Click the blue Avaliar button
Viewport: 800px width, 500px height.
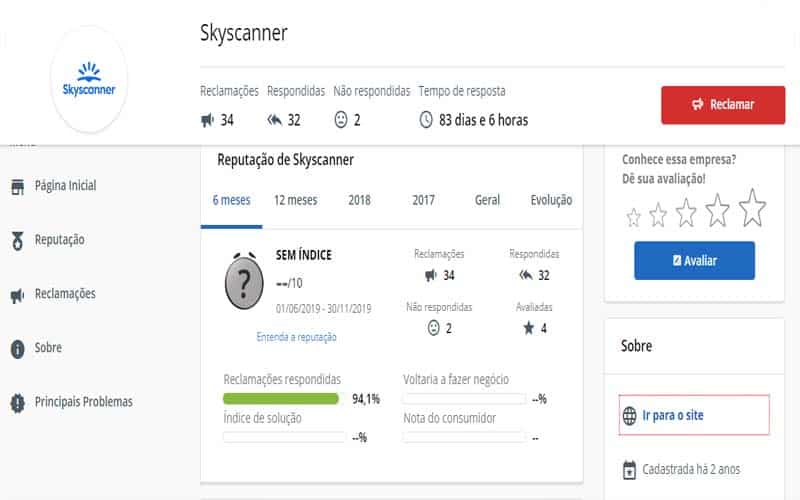point(694,261)
